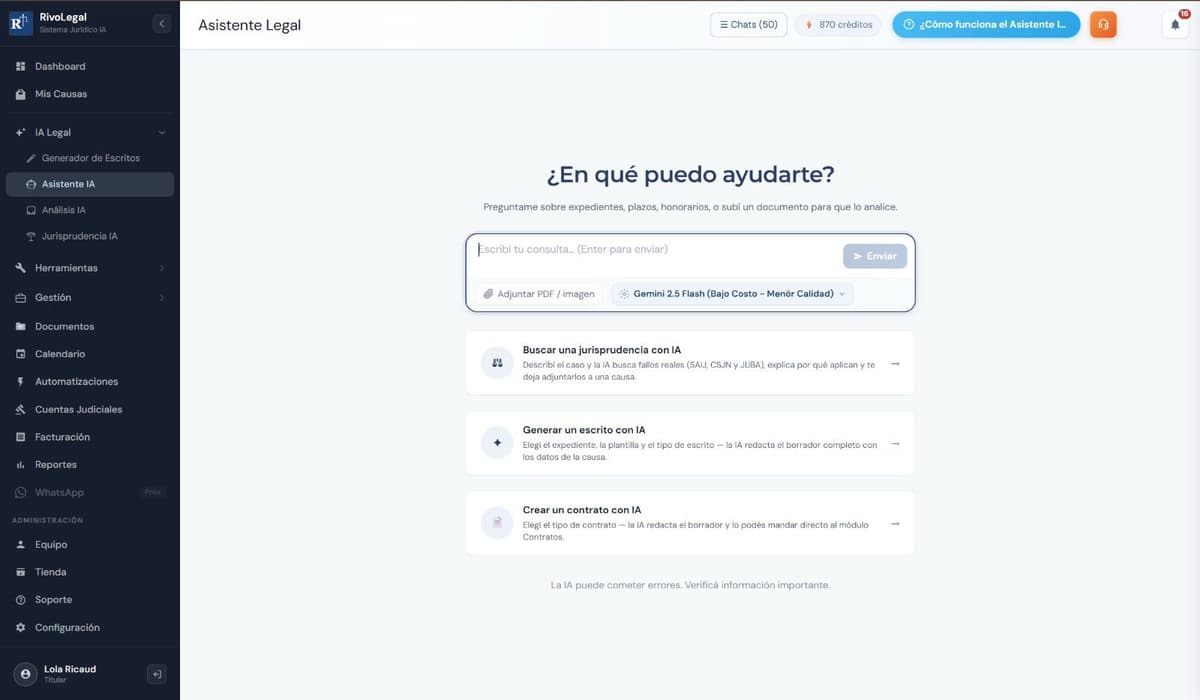
Task: Click the Enviar button
Action: coord(875,256)
